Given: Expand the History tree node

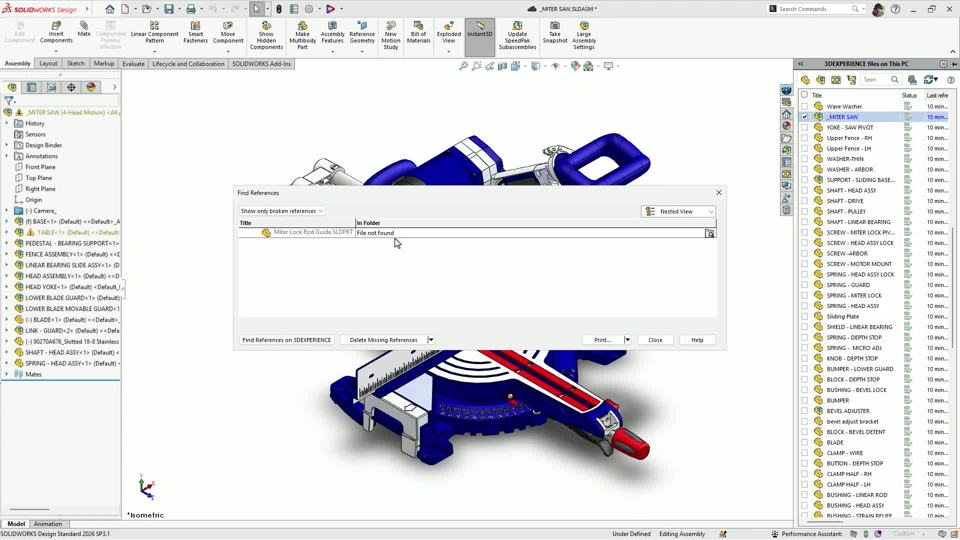Looking at the screenshot, I should (7, 123).
